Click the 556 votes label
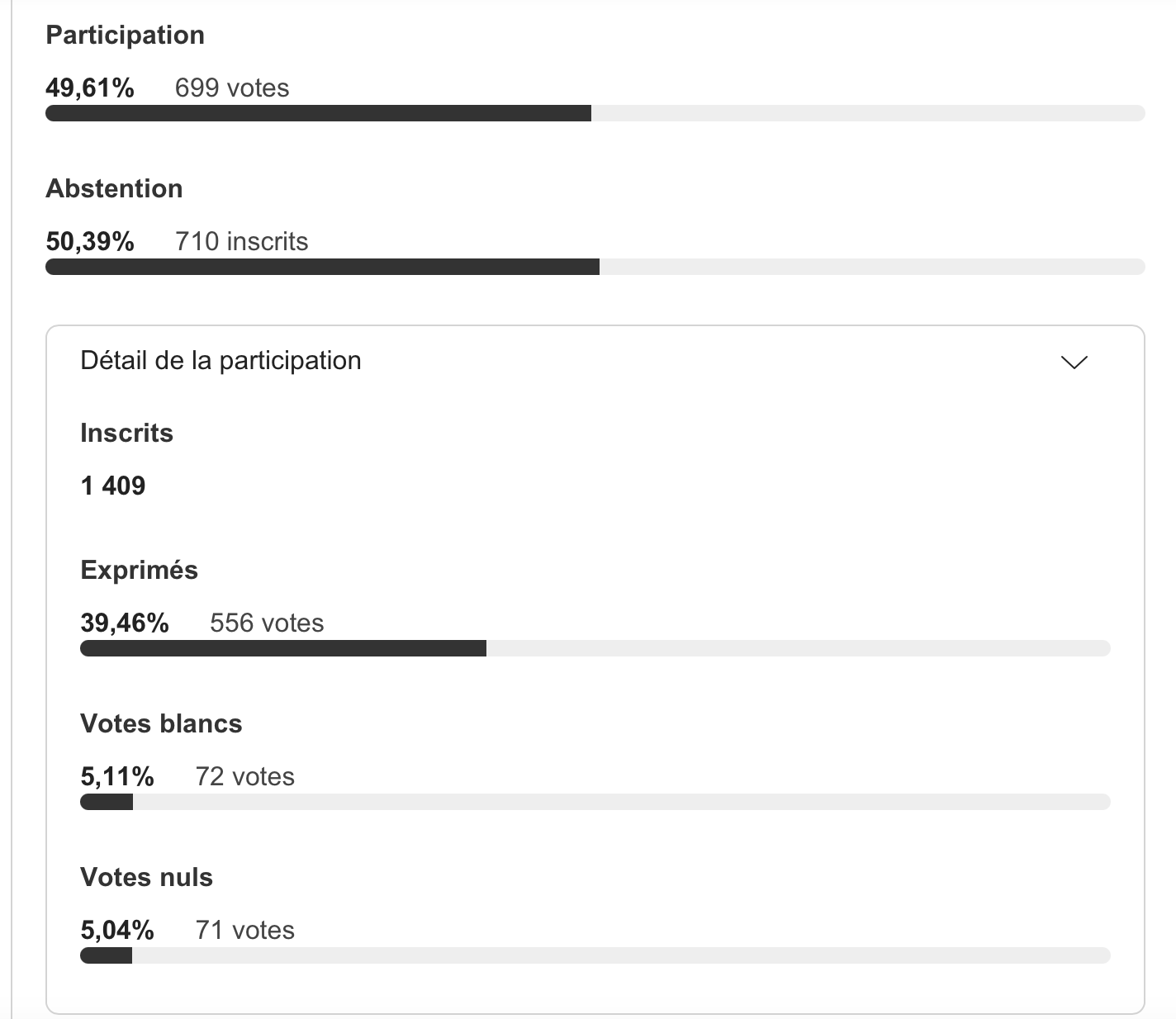Screen dimensions: 1176x1019 (x=267, y=623)
